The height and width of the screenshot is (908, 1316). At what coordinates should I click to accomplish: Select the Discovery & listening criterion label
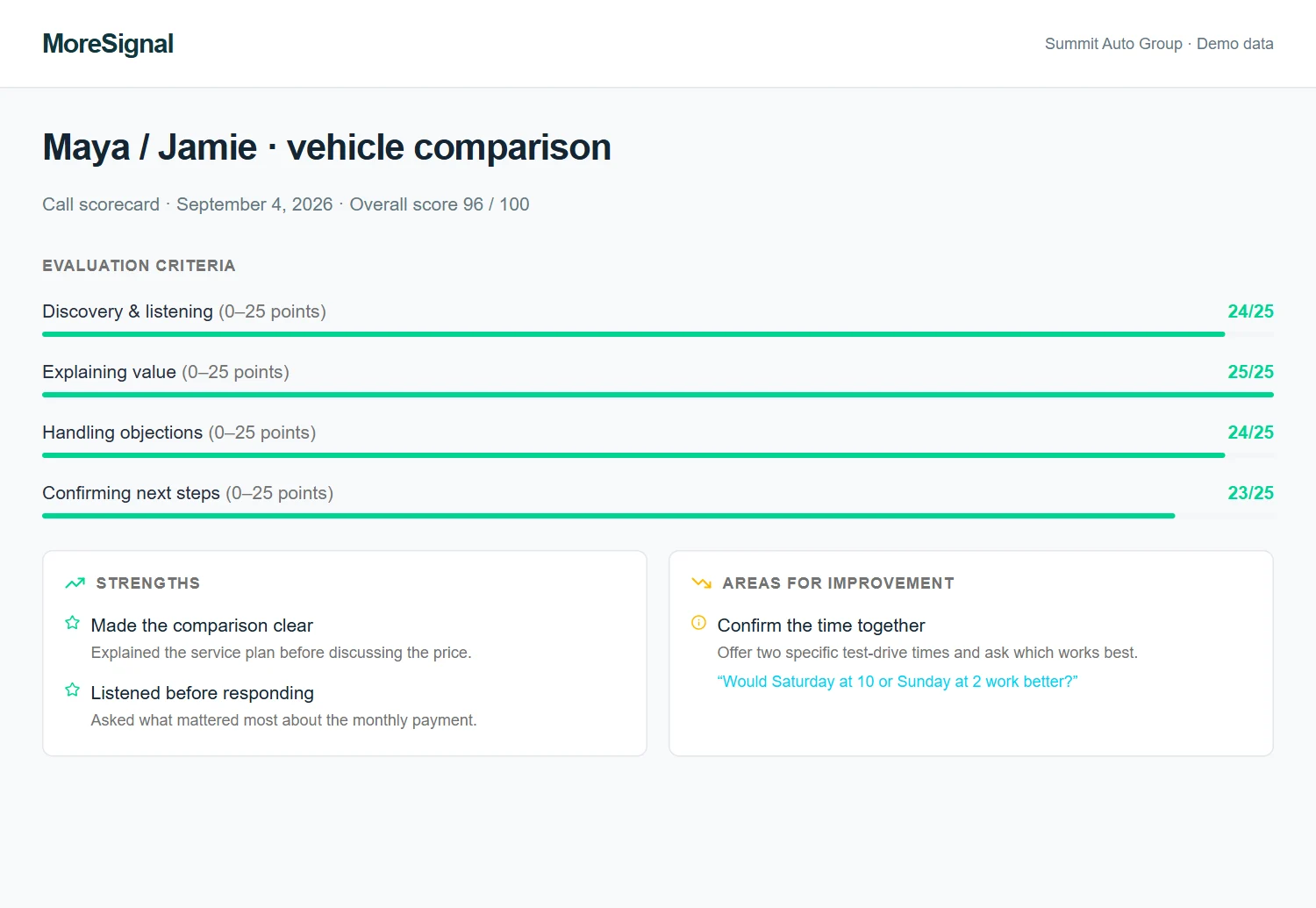tap(184, 311)
